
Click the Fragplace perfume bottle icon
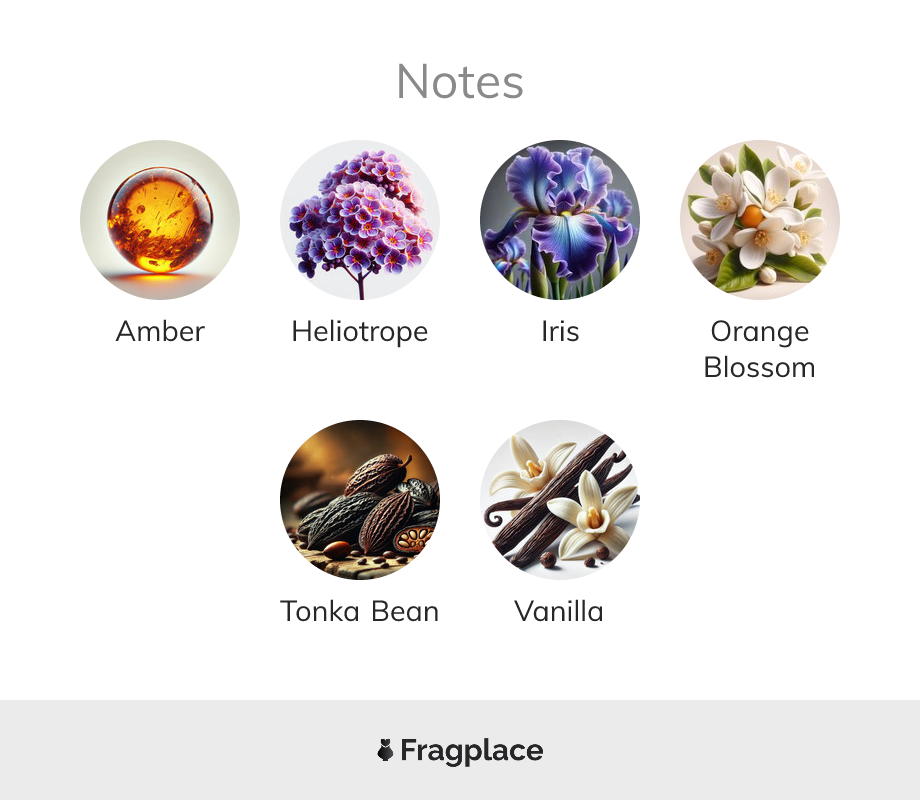tap(385, 750)
